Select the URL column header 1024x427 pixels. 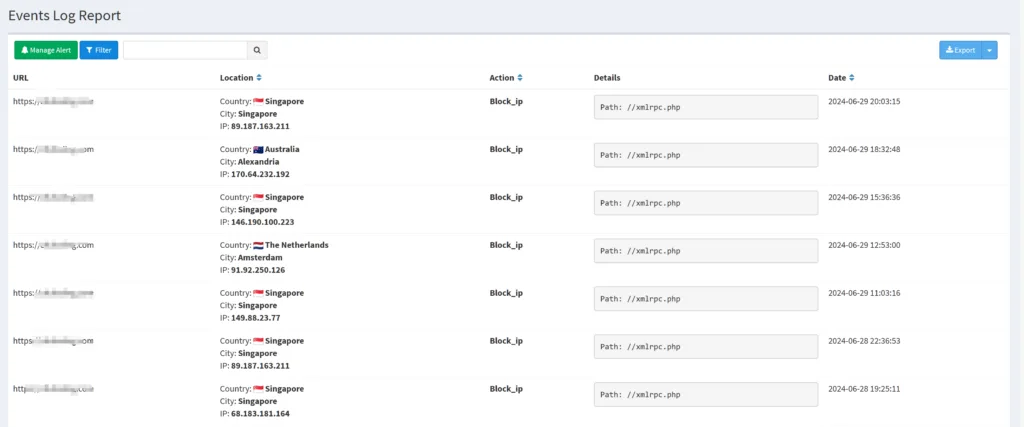(x=20, y=78)
